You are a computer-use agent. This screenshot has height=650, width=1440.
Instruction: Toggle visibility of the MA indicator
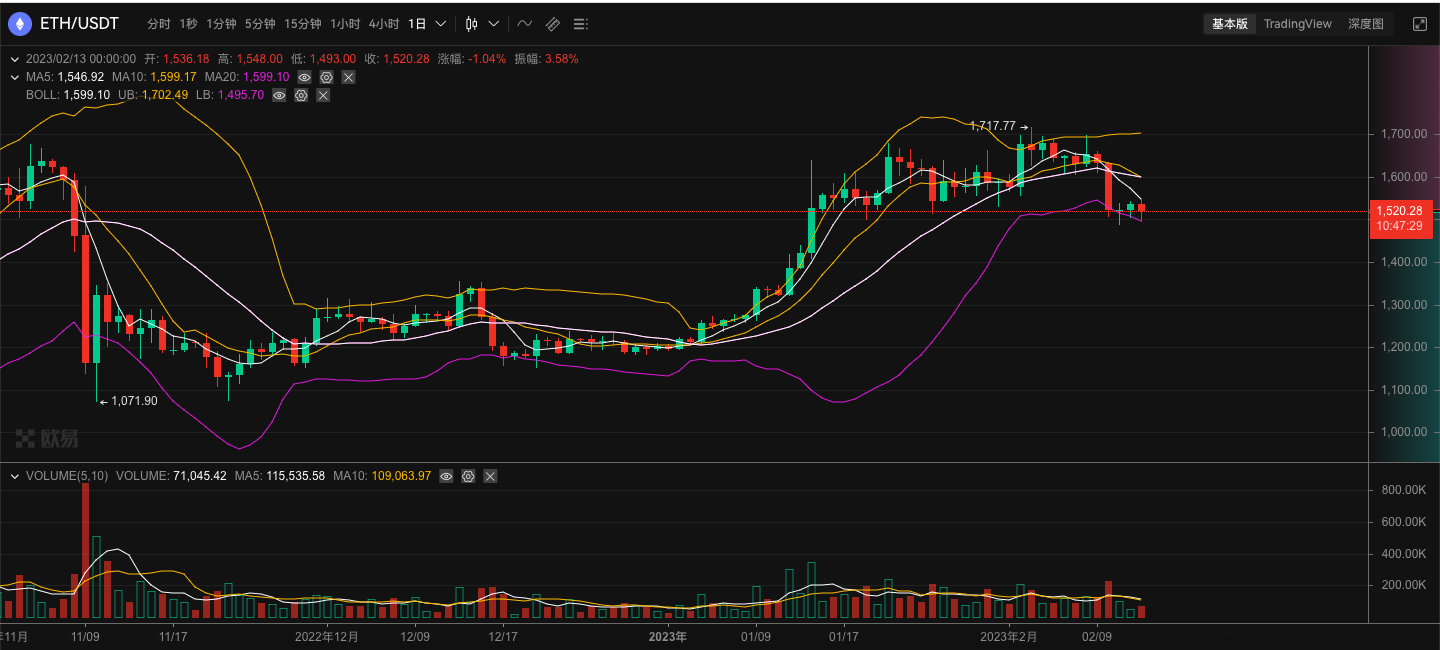point(304,76)
